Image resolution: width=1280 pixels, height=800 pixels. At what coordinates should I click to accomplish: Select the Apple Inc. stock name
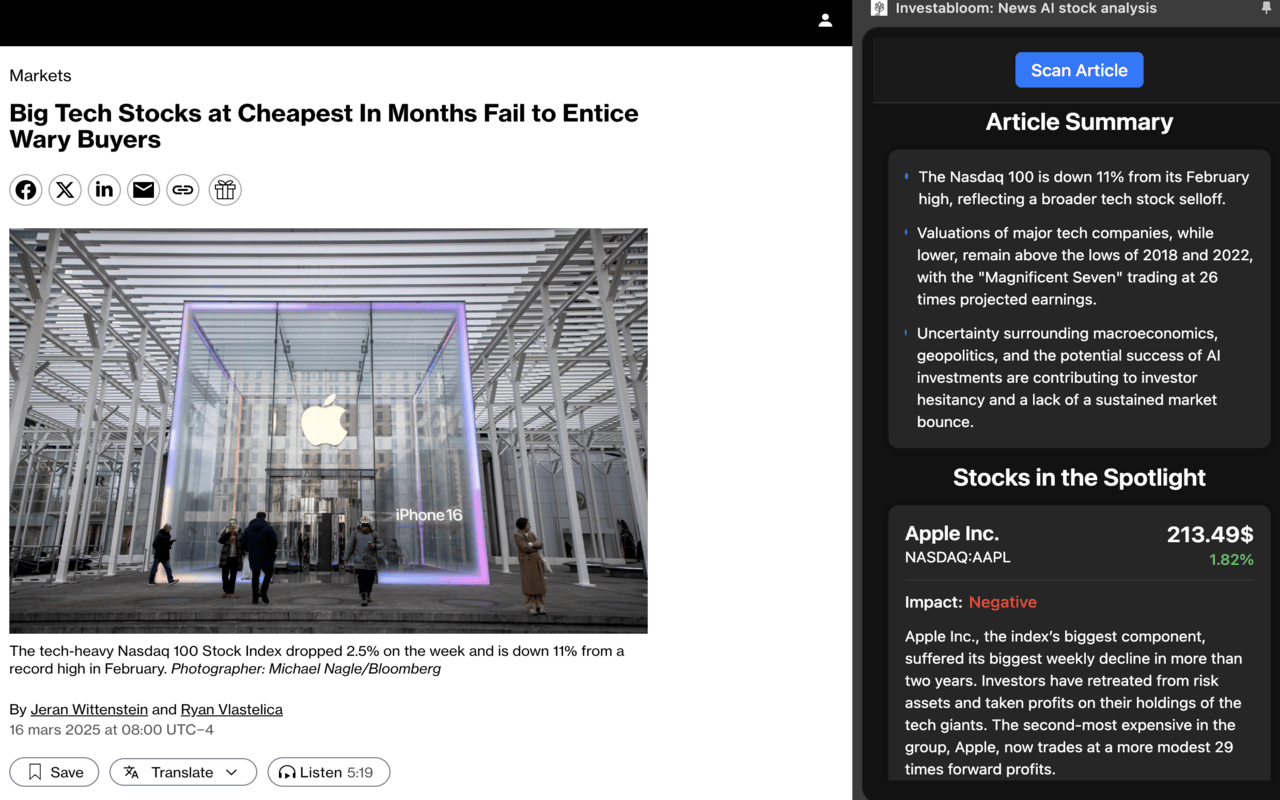952,534
